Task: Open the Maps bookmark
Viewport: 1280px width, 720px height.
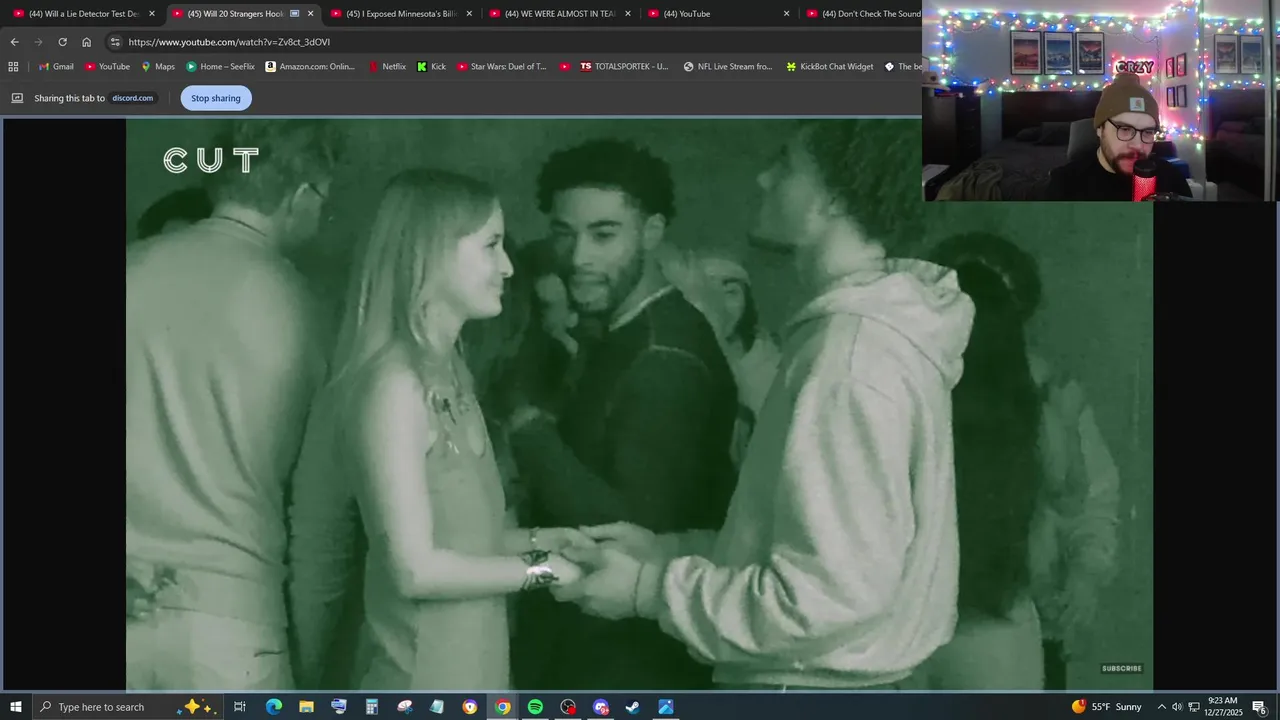Action: coord(158,67)
